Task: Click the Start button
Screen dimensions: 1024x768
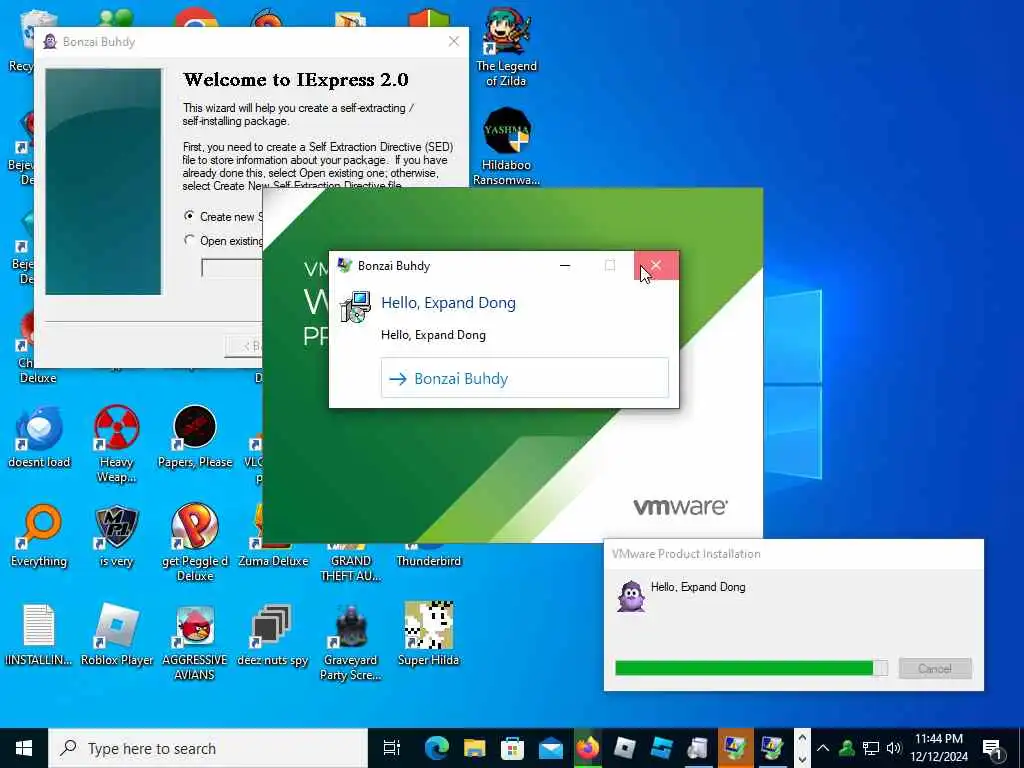Action: (x=24, y=748)
